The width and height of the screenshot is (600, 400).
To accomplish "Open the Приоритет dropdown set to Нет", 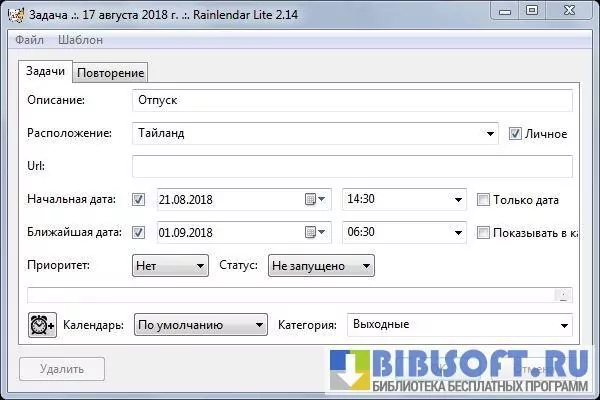I will click(198, 266).
